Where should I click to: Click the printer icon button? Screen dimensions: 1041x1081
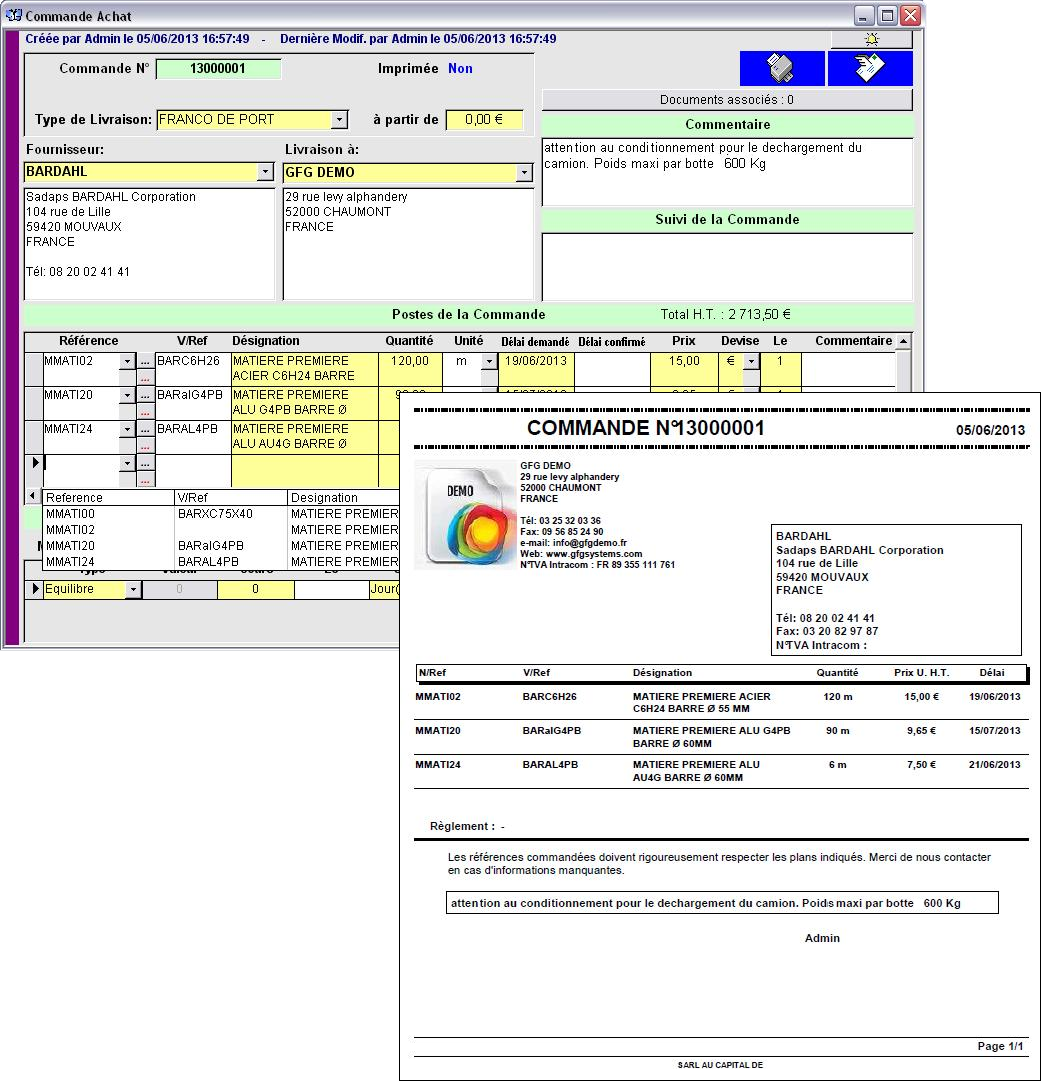782,68
